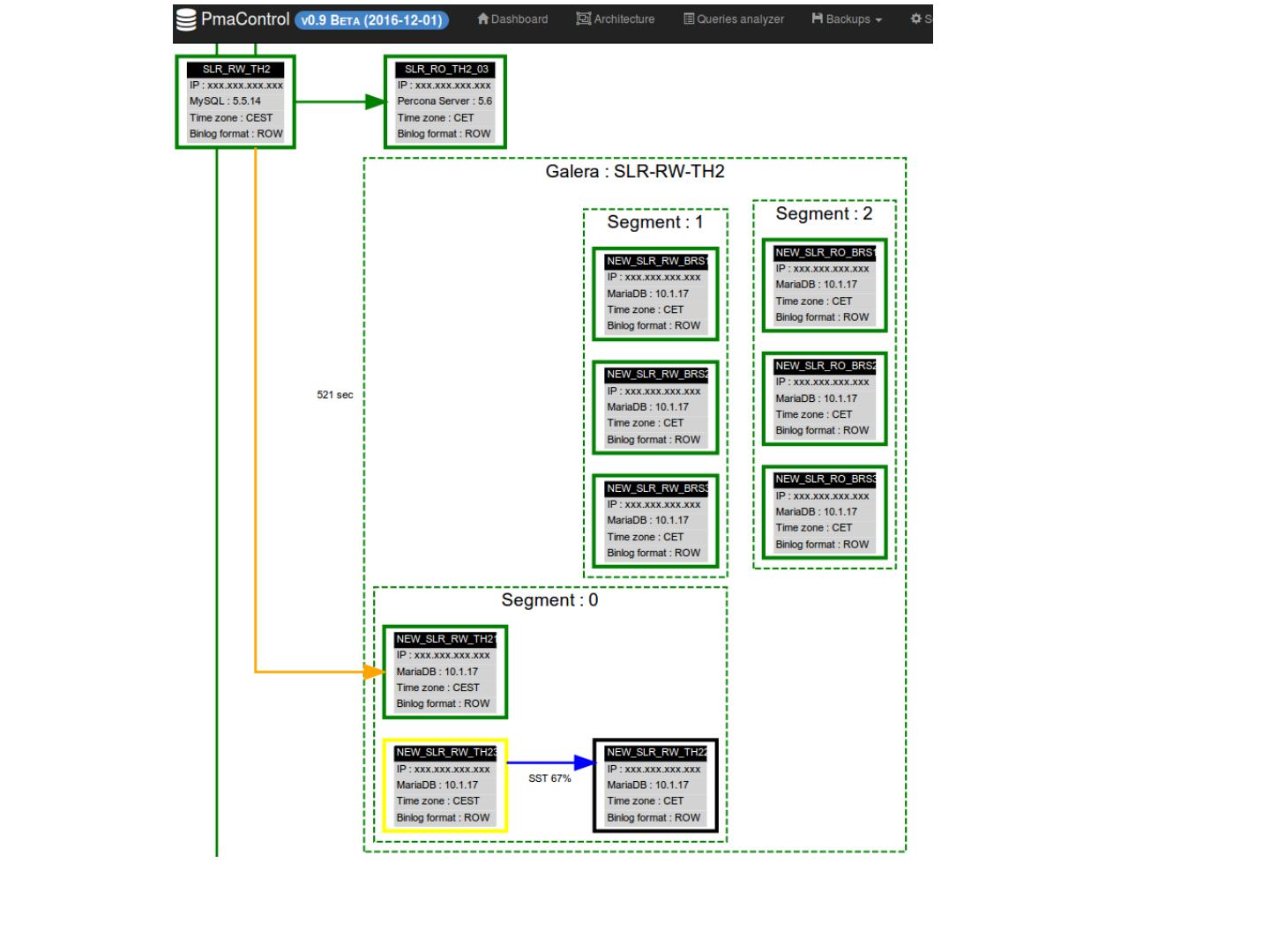Select the SLR_RW_TH2 server title
The height and width of the screenshot is (952, 1270).
[236, 69]
